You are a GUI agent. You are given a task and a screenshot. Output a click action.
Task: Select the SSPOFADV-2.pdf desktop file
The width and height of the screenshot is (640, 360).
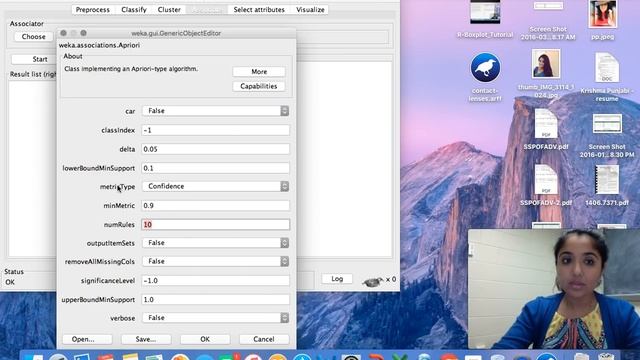(x=546, y=180)
